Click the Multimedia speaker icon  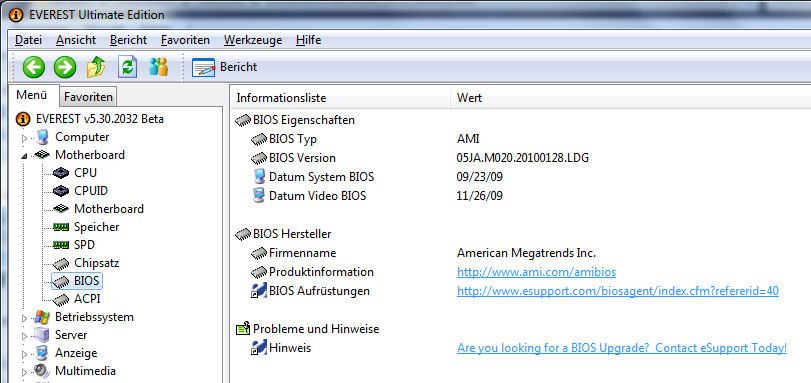click(x=42, y=371)
